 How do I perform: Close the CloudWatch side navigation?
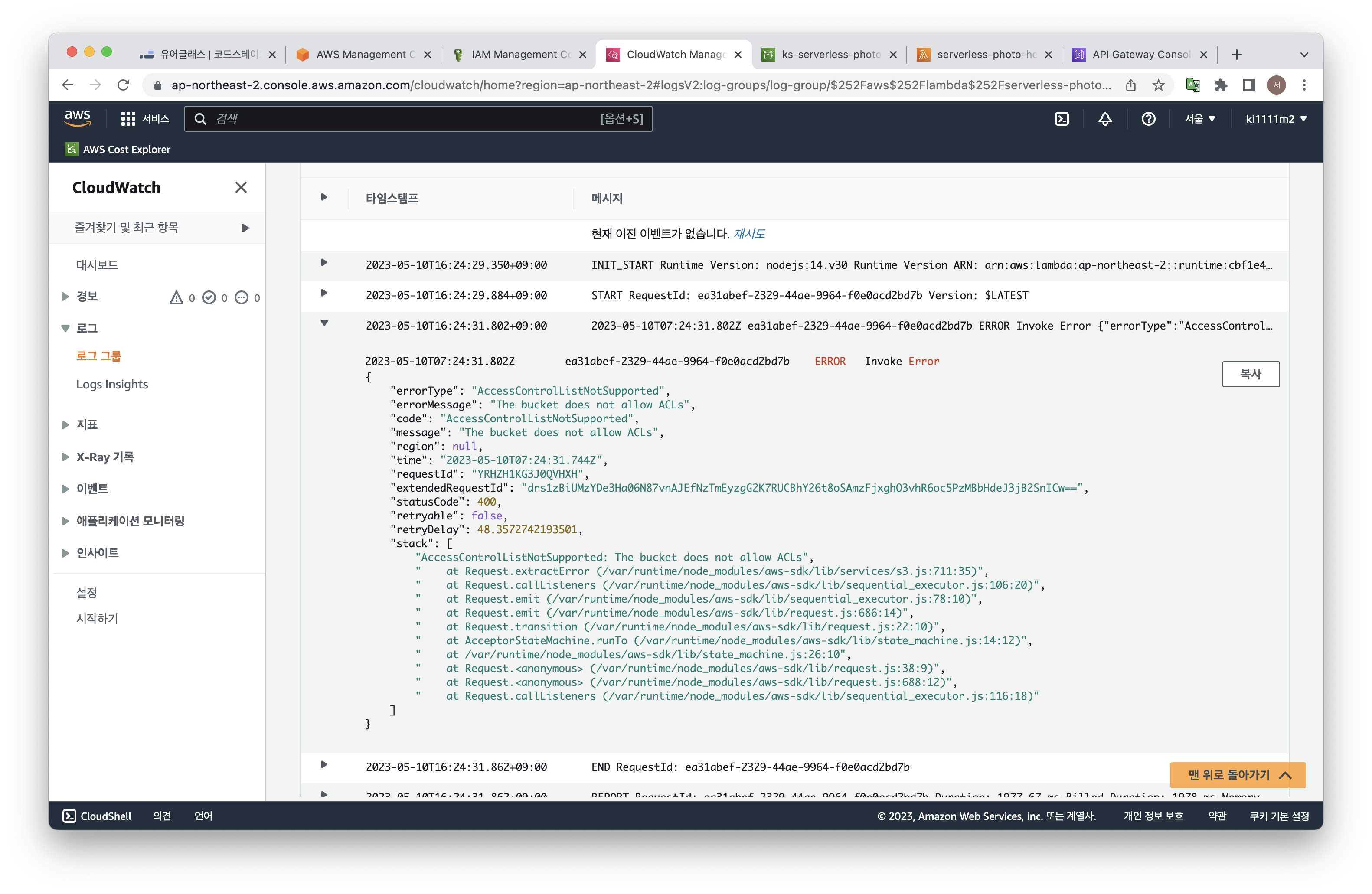point(241,187)
